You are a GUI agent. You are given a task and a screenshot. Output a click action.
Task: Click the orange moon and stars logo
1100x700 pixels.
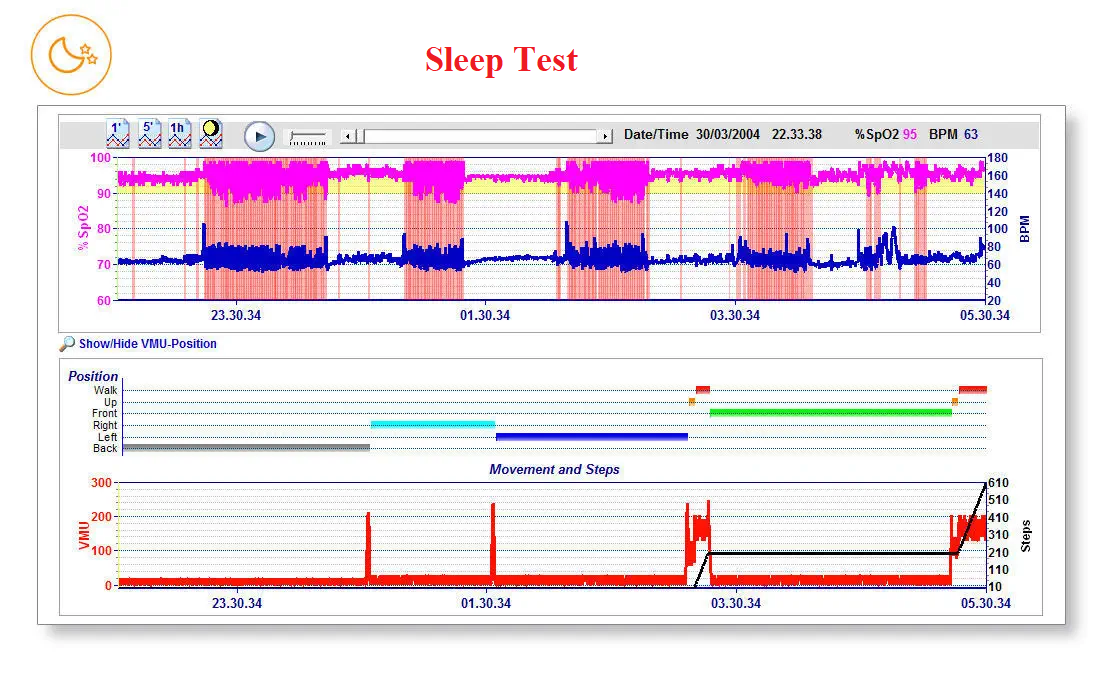71,54
